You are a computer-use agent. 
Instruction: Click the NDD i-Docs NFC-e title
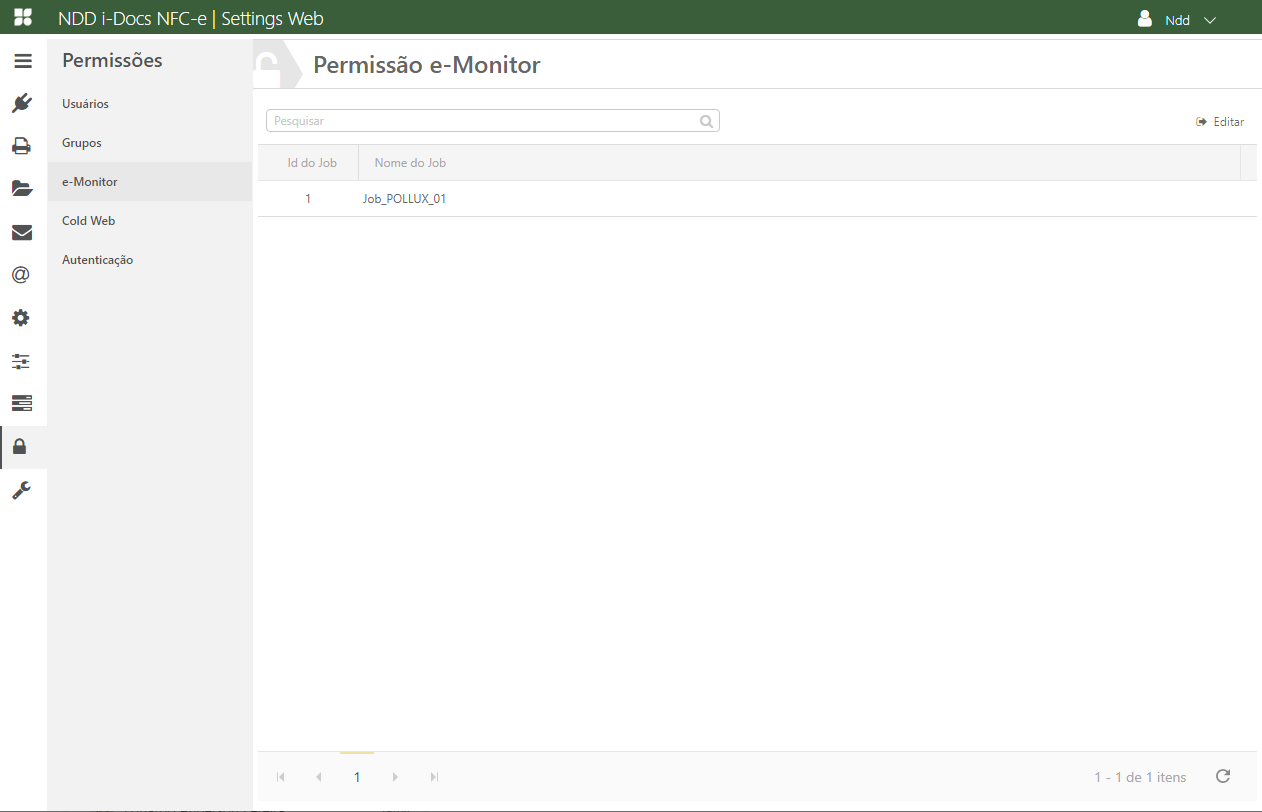[x=132, y=18]
